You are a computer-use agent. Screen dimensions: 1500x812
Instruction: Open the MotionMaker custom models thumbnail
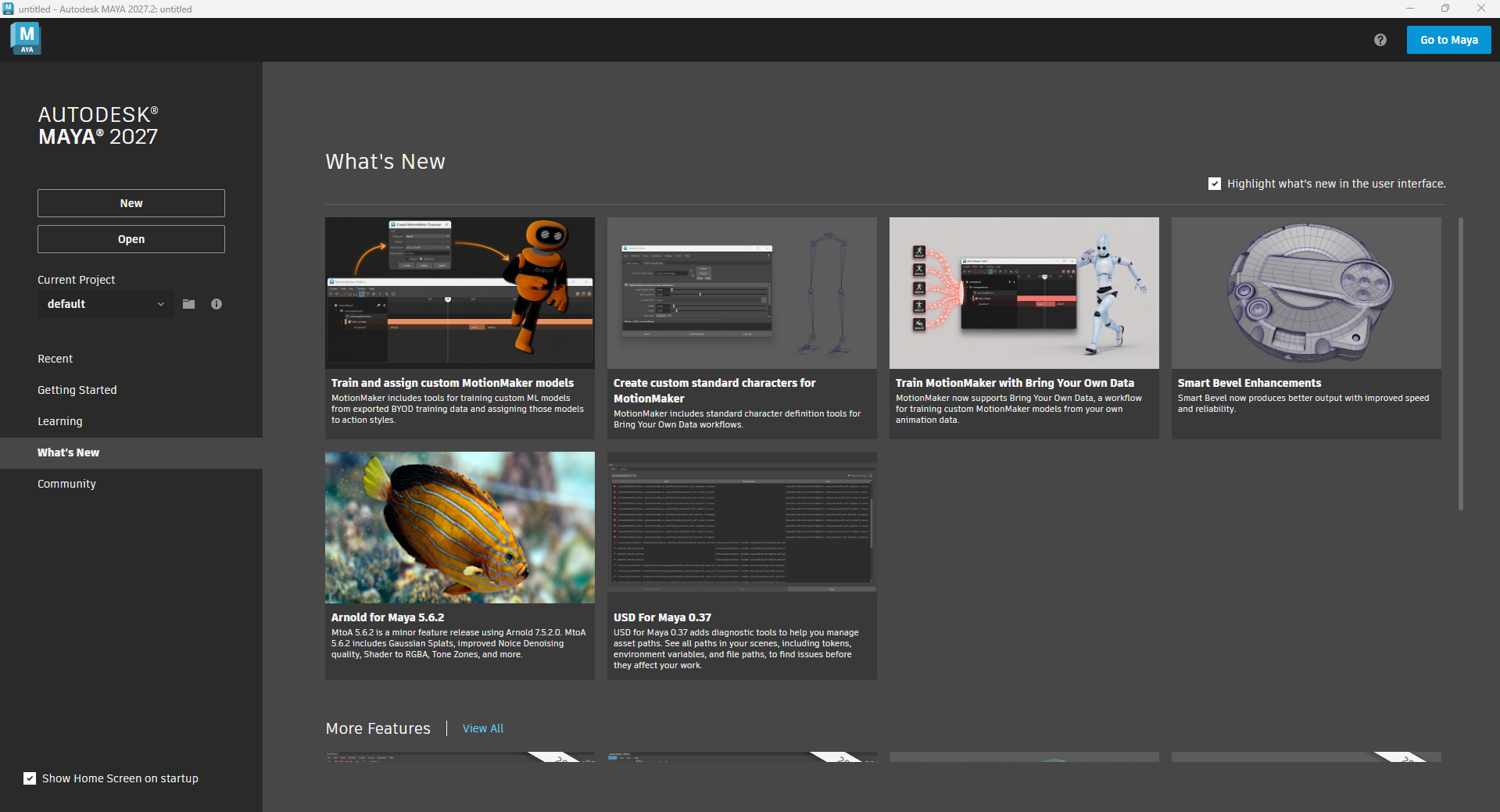460,293
